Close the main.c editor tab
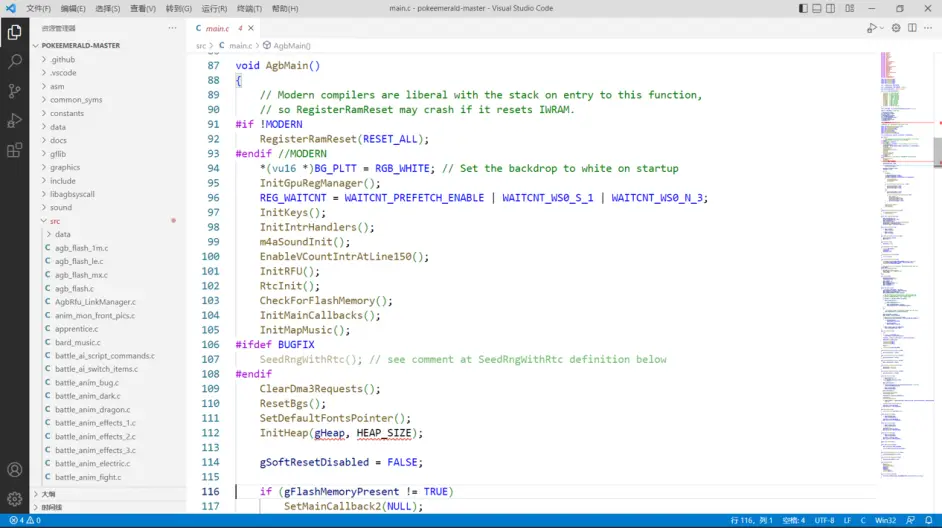Image resolution: width=942 pixels, height=528 pixels. click(251, 28)
